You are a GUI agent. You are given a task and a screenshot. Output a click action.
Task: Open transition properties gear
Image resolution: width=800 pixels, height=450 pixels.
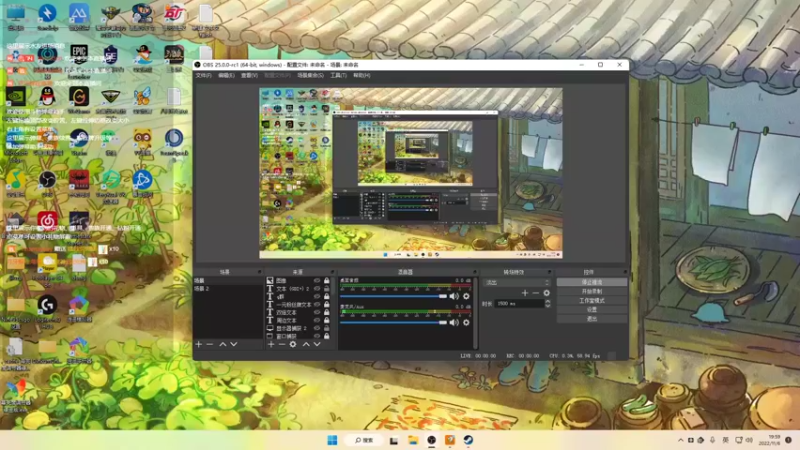click(x=546, y=293)
